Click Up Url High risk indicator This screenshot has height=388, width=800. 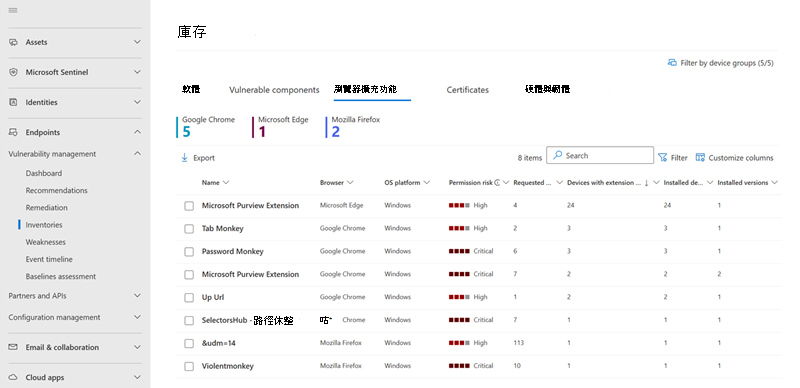click(468, 298)
